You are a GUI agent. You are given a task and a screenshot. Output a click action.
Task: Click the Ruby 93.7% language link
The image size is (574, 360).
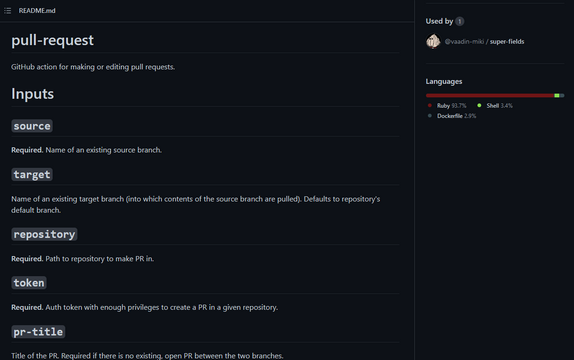tap(451, 105)
